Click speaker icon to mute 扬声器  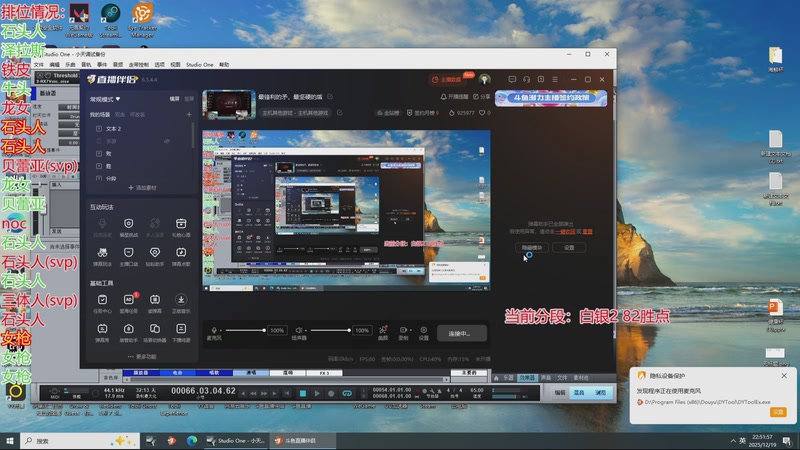point(299,330)
